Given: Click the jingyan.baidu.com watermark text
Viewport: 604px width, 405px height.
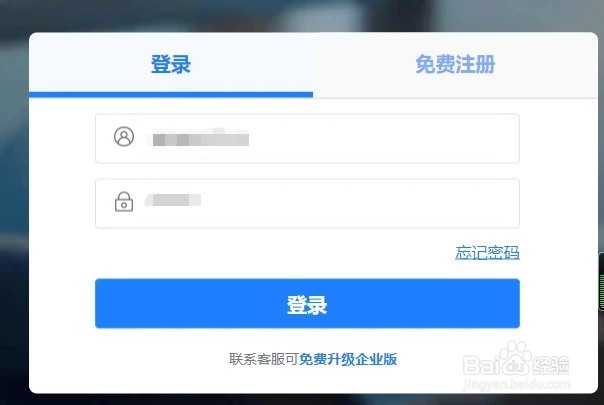Looking at the screenshot, I should point(517,384).
